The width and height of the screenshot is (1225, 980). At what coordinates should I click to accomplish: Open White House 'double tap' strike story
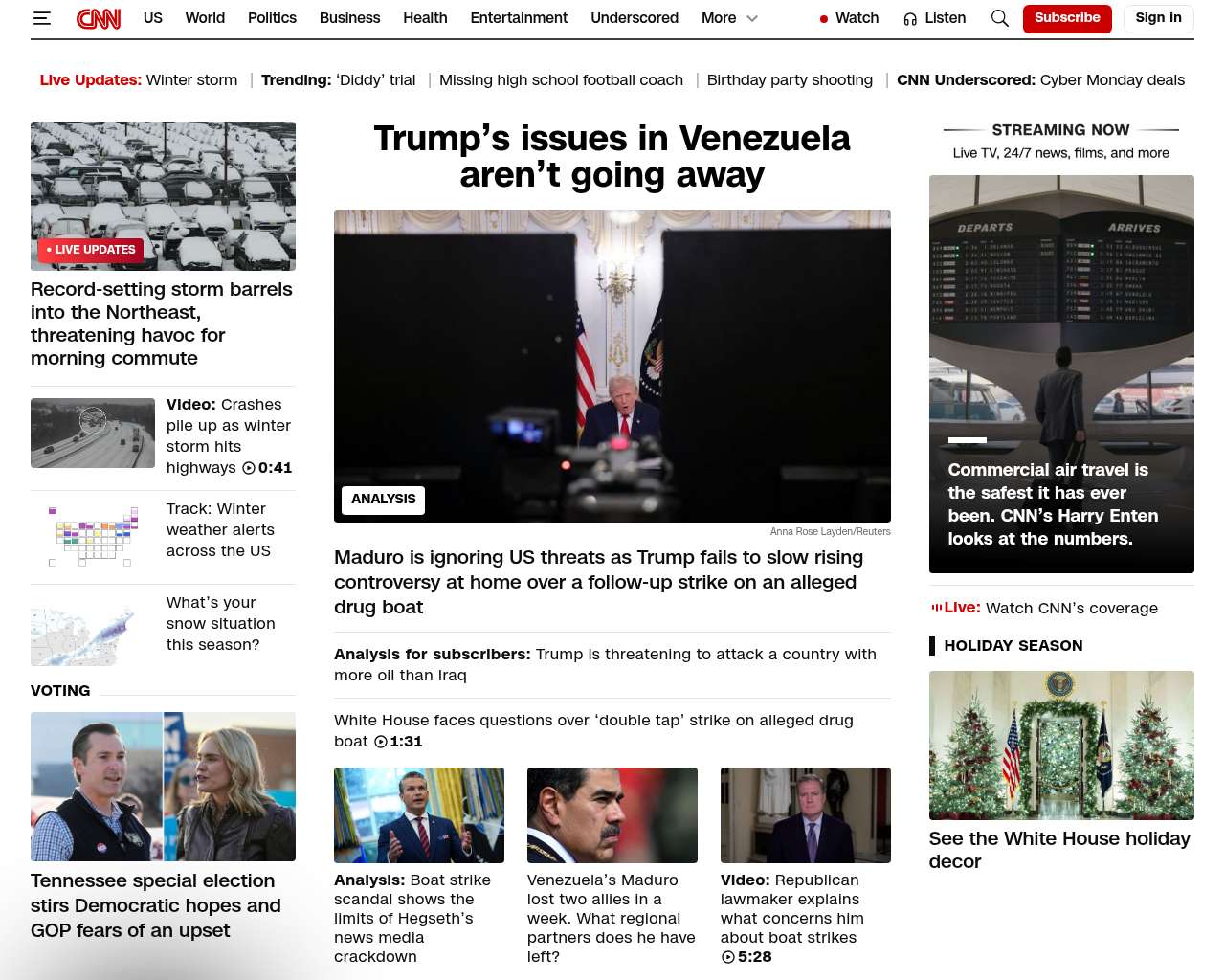coord(593,731)
